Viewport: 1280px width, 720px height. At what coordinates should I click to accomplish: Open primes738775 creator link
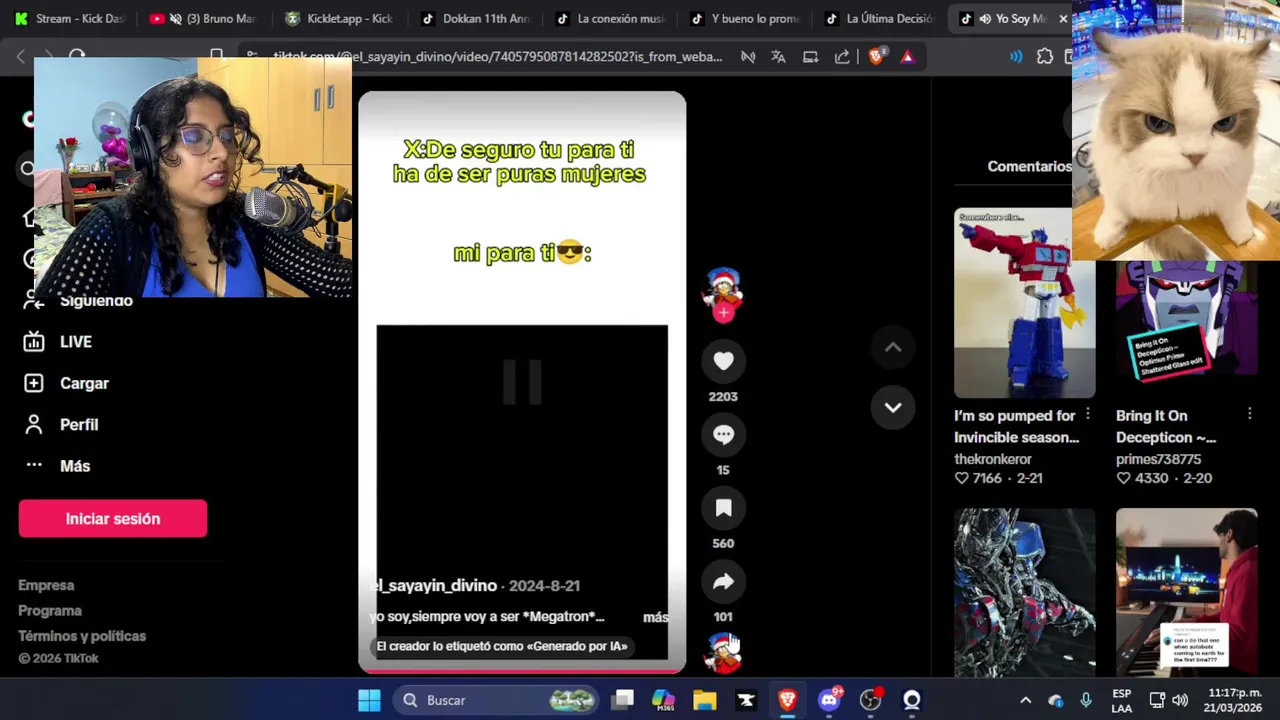(1158, 459)
